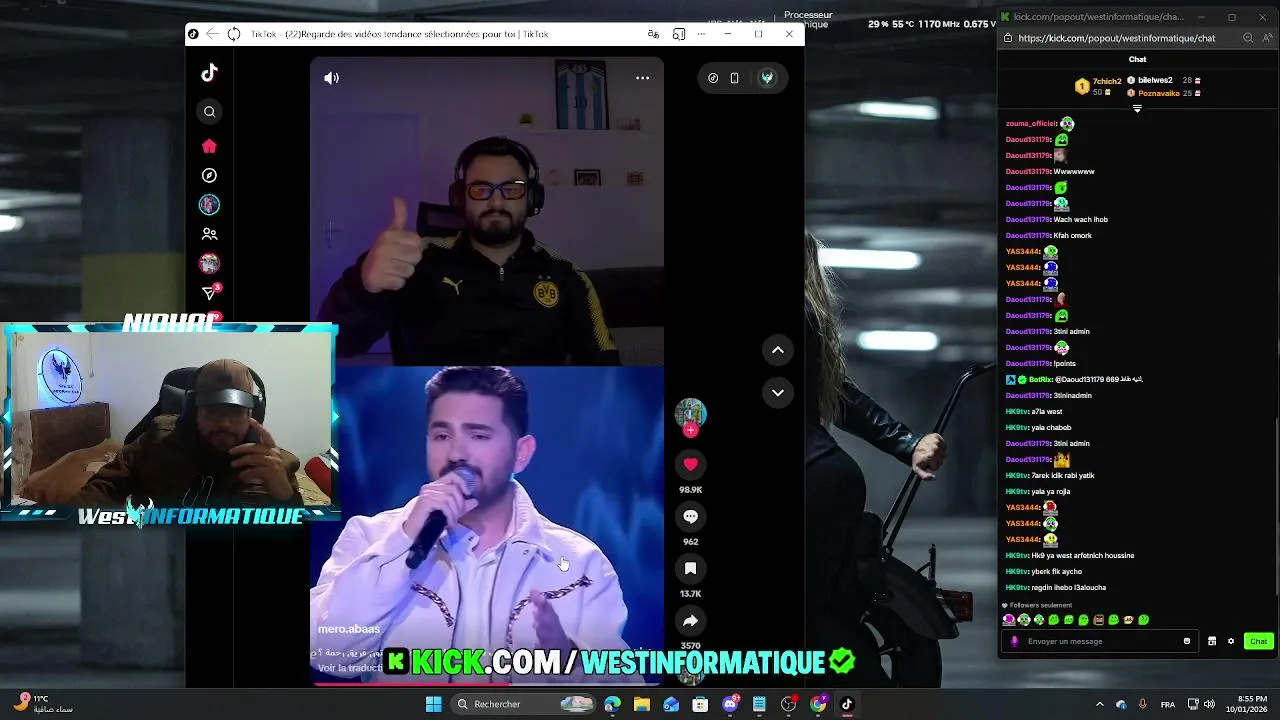Open 7chich2 top gifter entry
Image resolution: width=1280 pixels, height=720 pixels.
point(1098,86)
